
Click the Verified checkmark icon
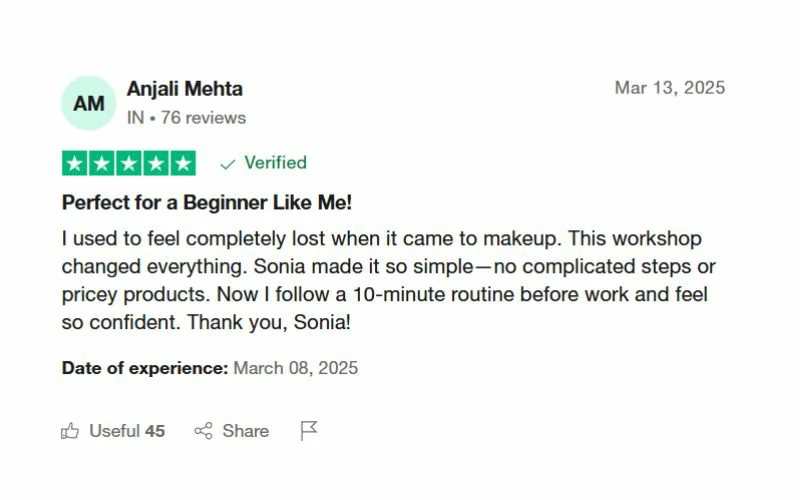228,164
